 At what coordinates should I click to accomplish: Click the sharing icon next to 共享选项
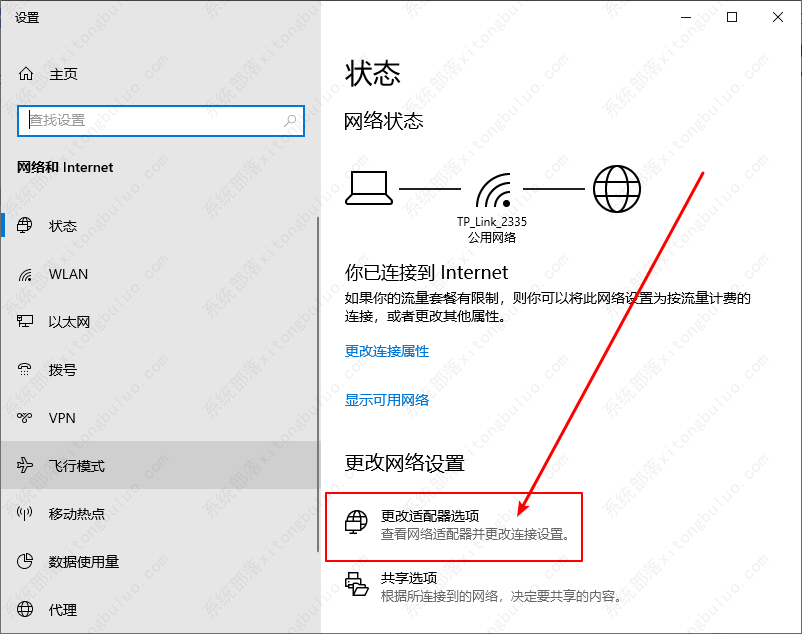coord(356,584)
